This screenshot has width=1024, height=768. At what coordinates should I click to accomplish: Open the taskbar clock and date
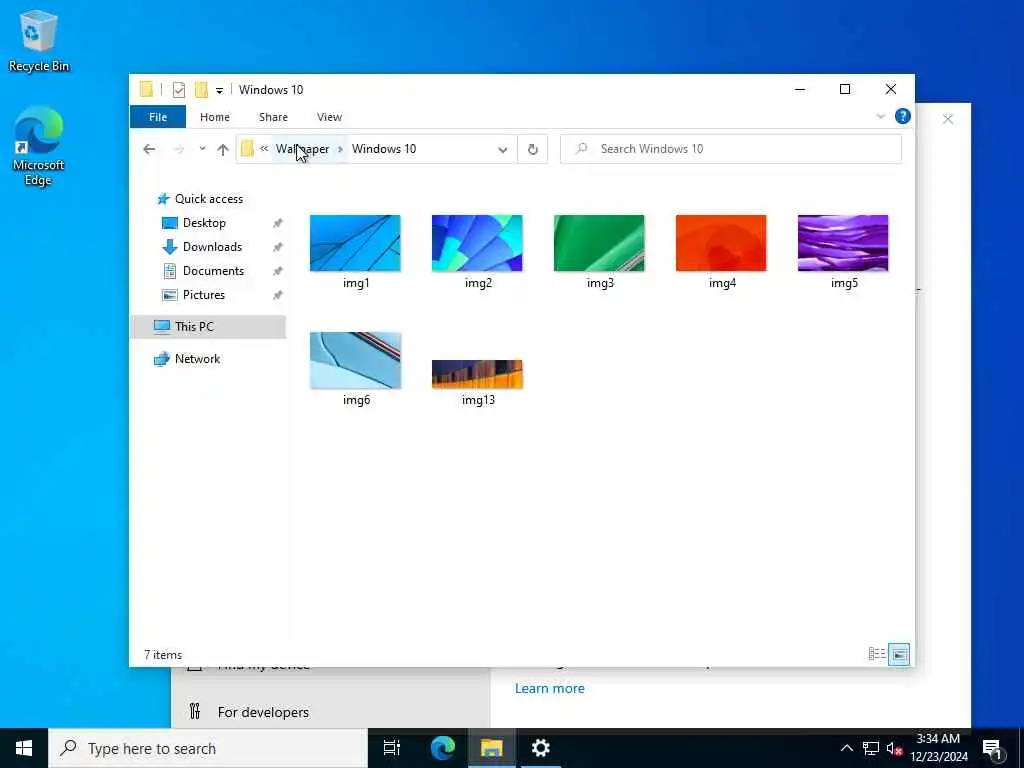point(938,748)
